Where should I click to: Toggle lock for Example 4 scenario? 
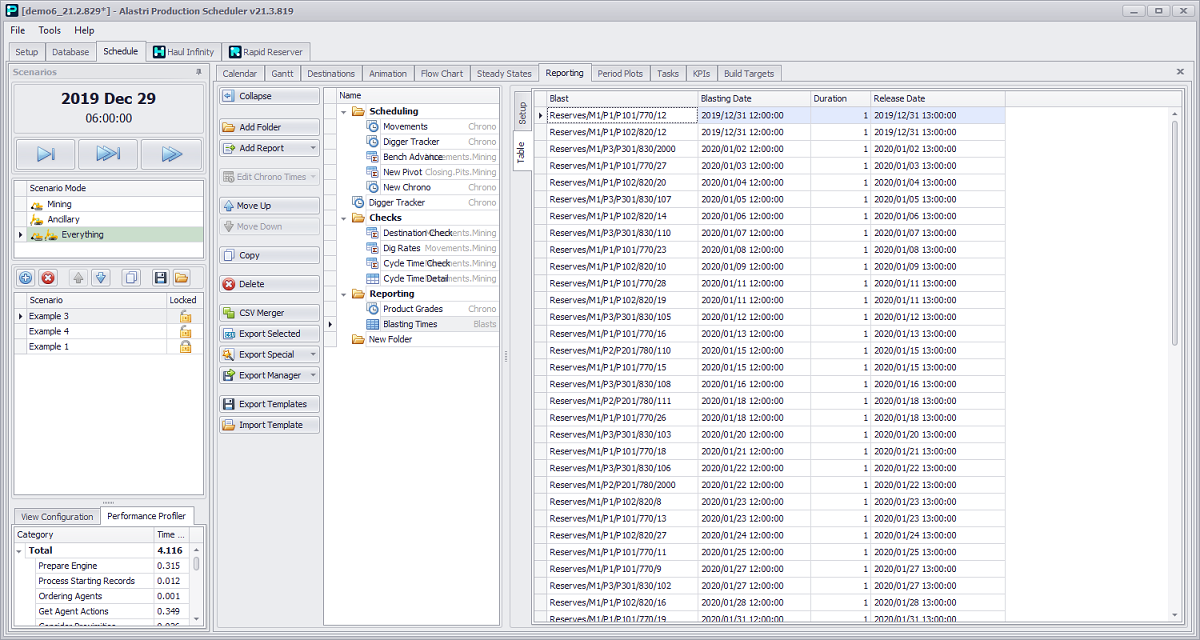coord(184,331)
